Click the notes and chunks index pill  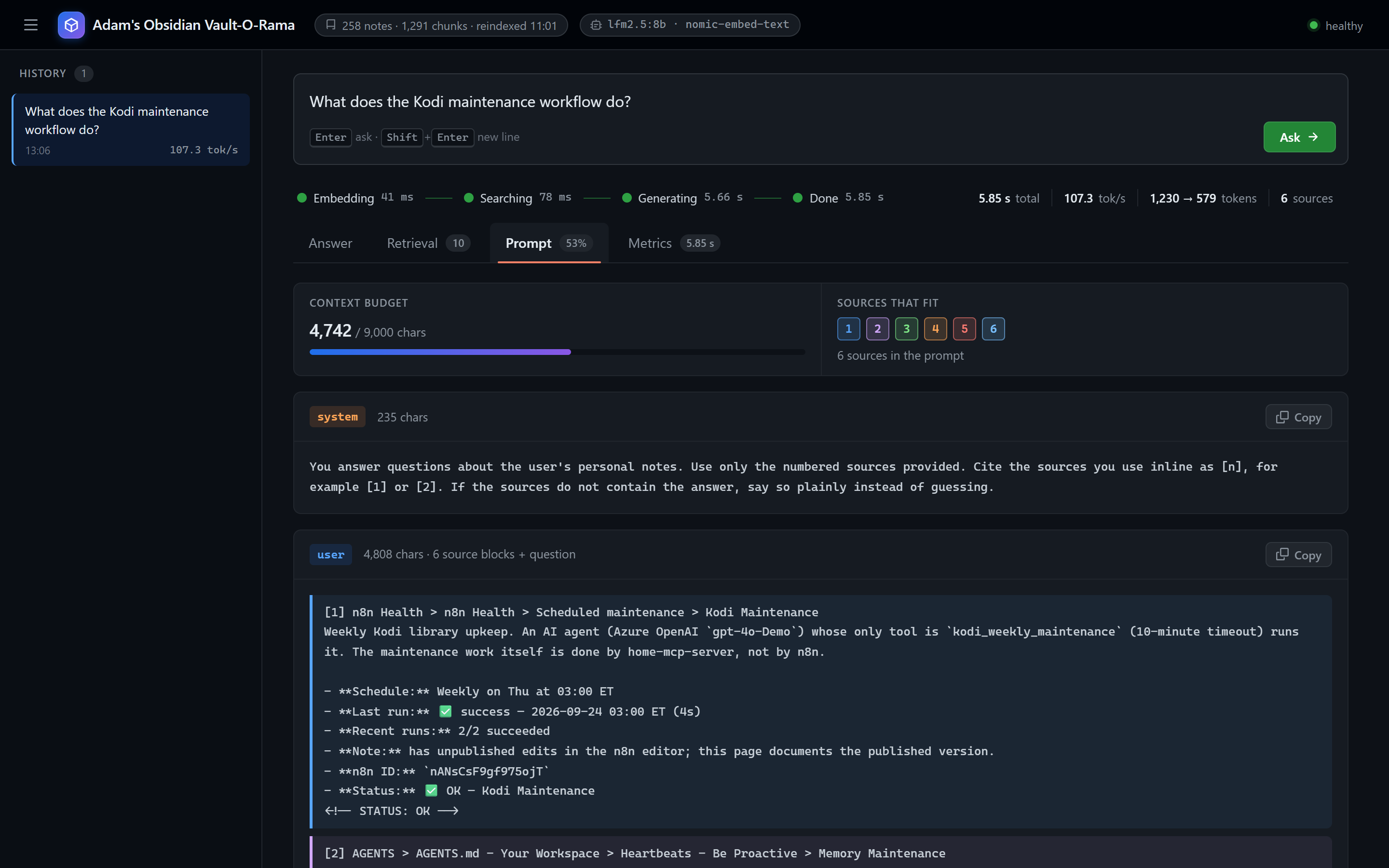(x=441, y=25)
